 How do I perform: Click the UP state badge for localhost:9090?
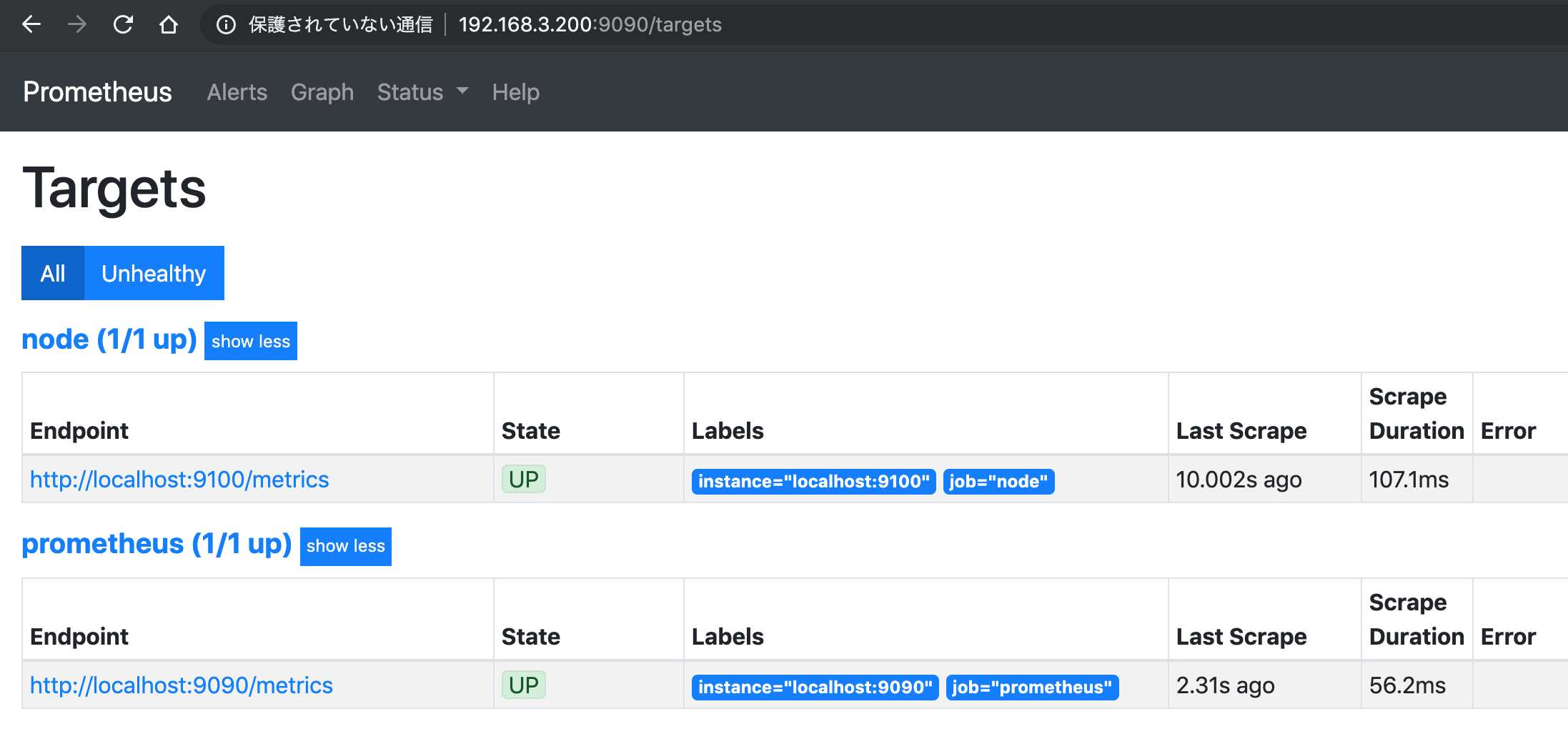524,685
